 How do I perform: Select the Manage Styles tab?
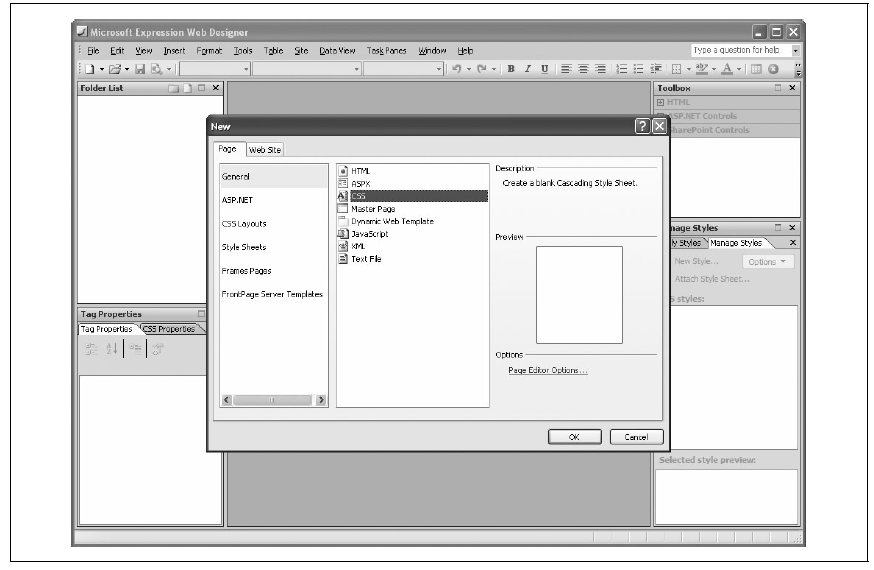(736, 243)
